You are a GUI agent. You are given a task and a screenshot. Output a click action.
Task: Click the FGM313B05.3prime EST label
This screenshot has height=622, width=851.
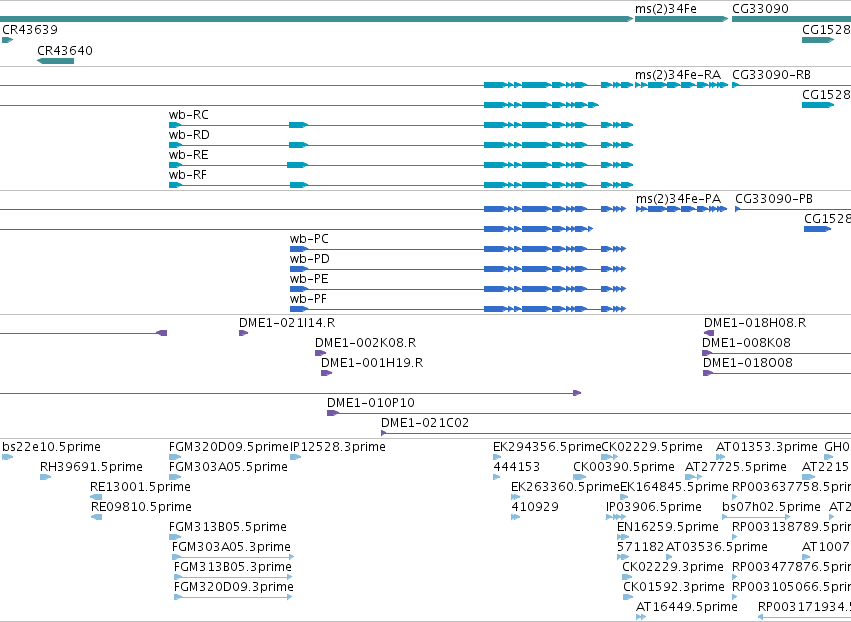point(233,568)
